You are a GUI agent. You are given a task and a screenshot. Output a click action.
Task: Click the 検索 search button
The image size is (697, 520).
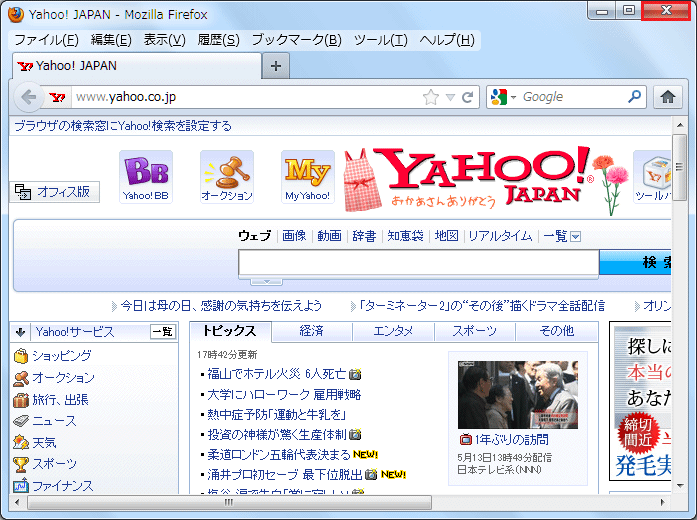click(x=635, y=262)
